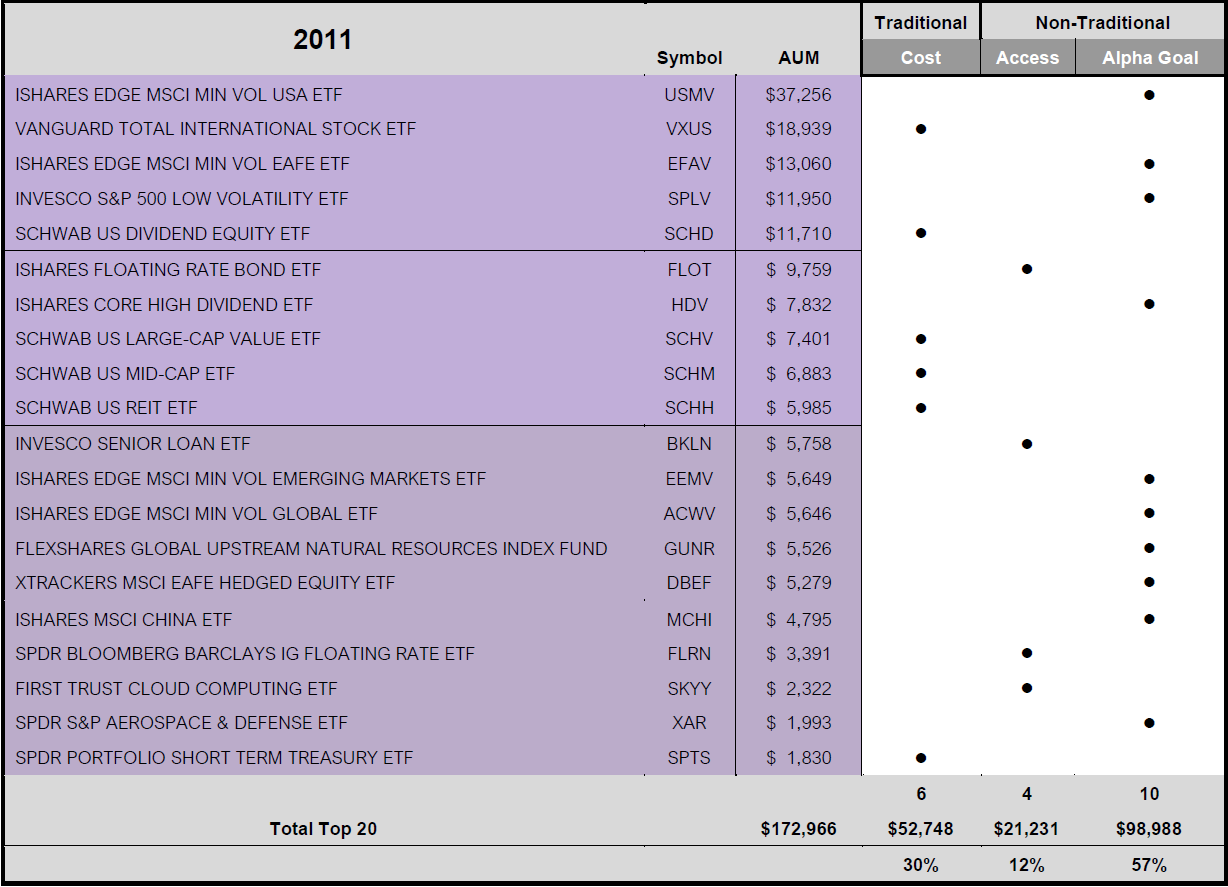The image size is (1228, 887).
Task: Select the $ 5,758 AUM value
Action: coord(798,444)
